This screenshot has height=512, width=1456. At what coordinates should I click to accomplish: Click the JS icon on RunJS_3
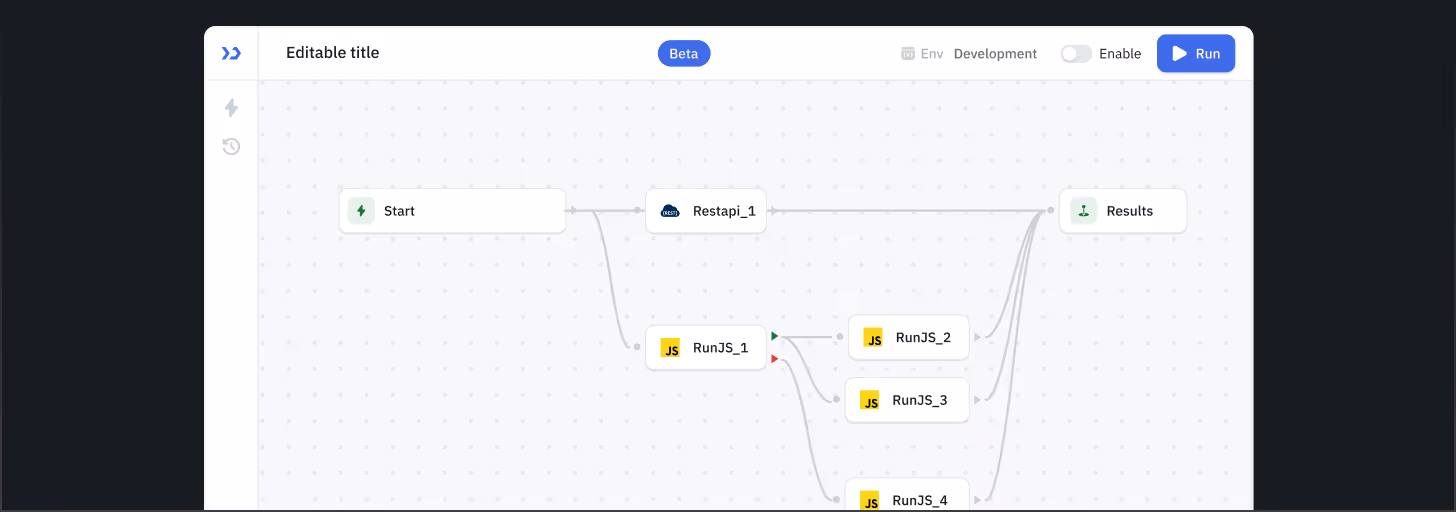coord(870,401)
